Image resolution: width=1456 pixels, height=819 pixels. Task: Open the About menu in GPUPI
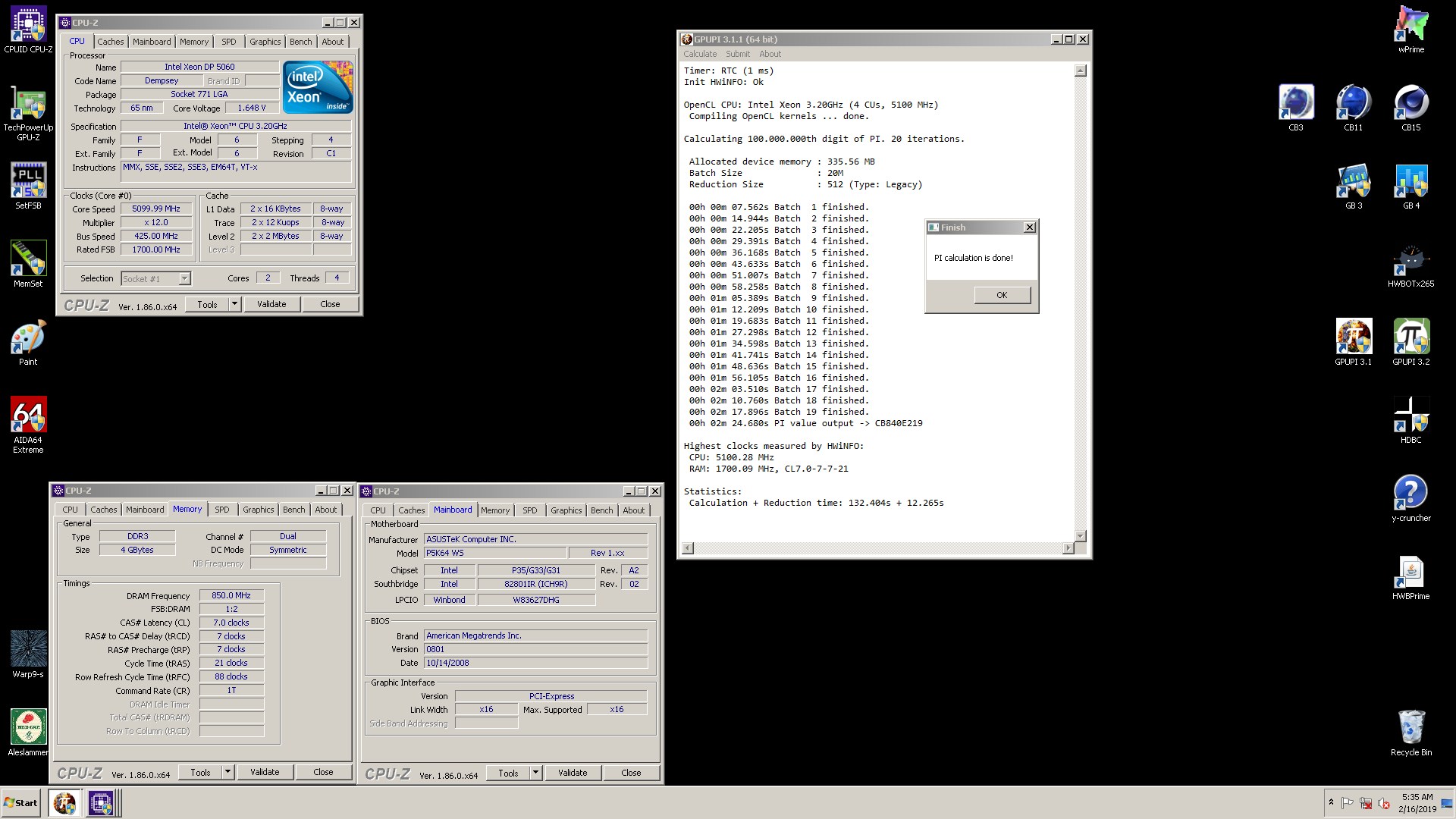(x=770, y=54)
